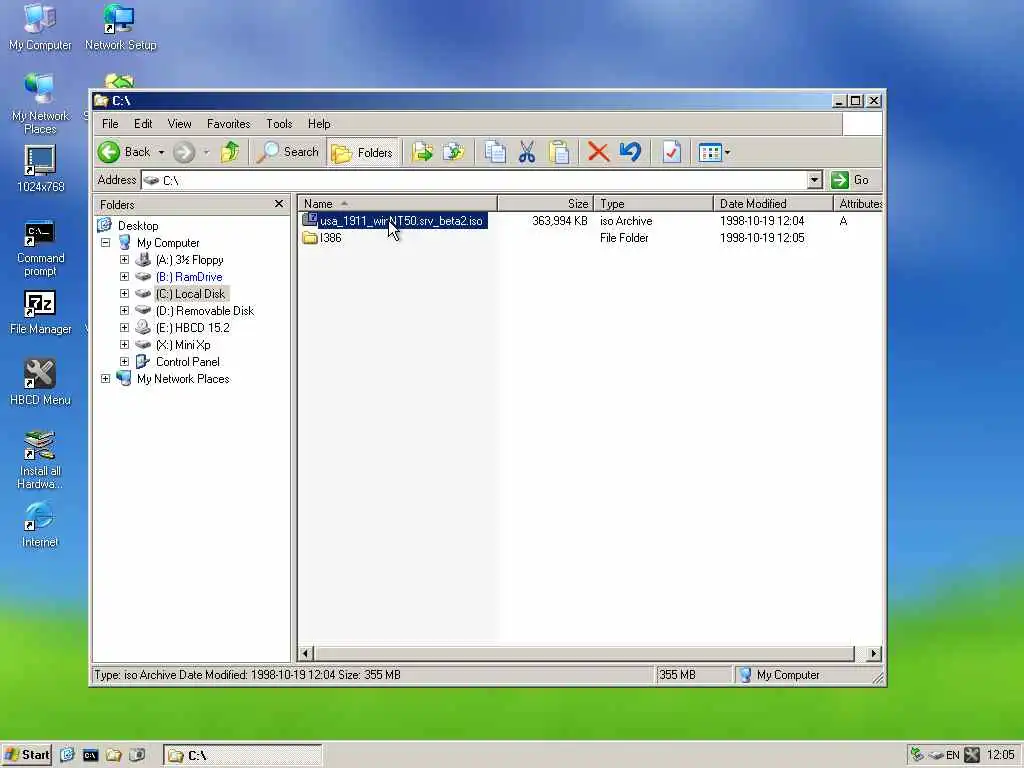Go up one folder level

(230, 152)
